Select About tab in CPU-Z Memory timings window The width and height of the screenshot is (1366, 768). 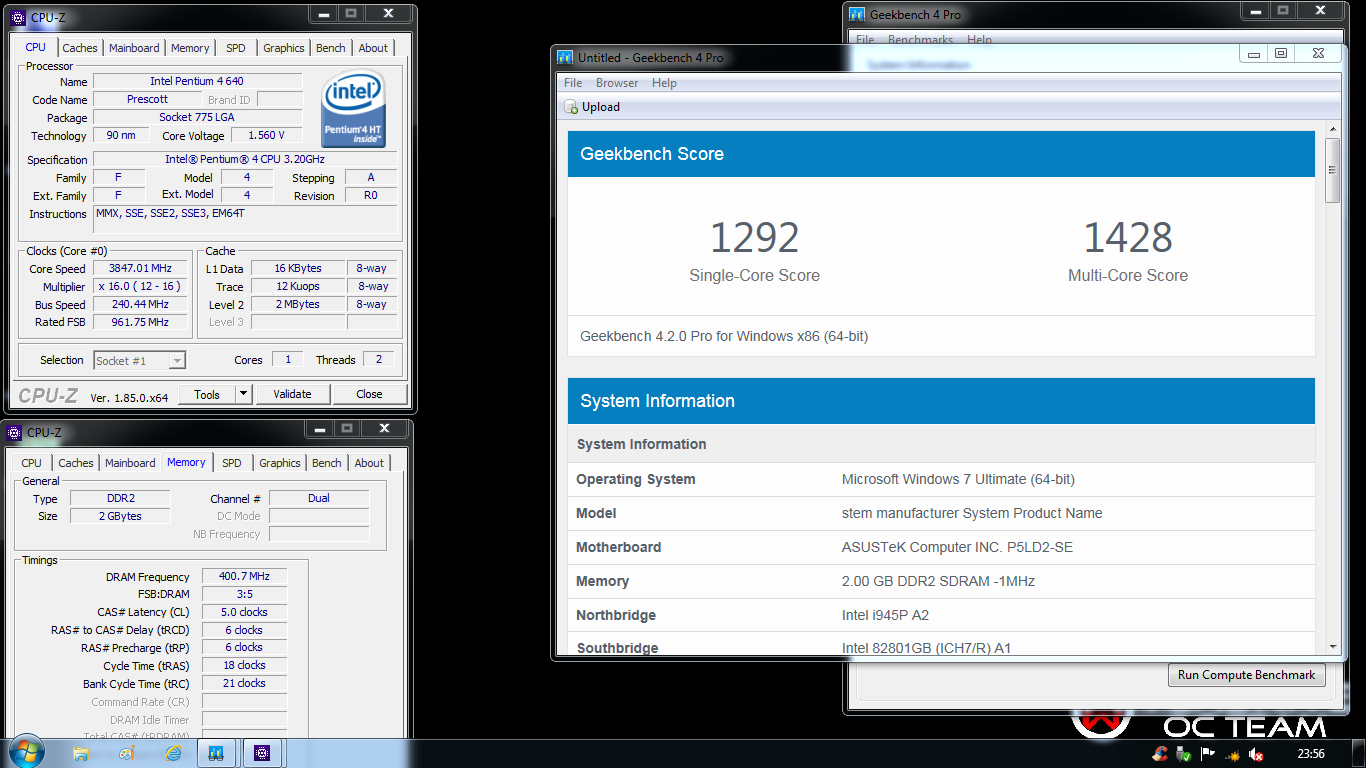pos(369,463)
